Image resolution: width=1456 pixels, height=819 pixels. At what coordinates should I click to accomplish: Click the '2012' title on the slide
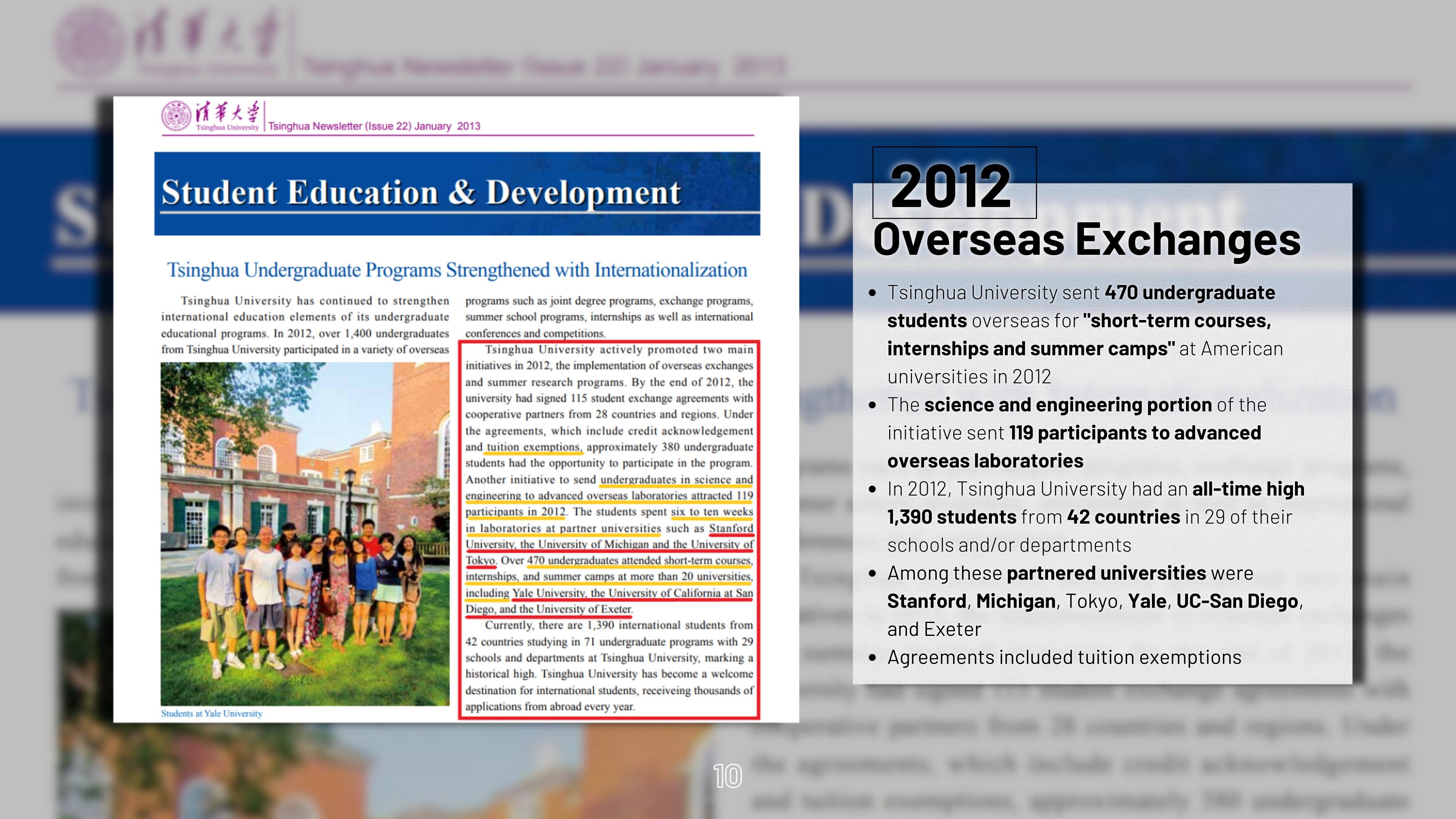click(951, 186)
